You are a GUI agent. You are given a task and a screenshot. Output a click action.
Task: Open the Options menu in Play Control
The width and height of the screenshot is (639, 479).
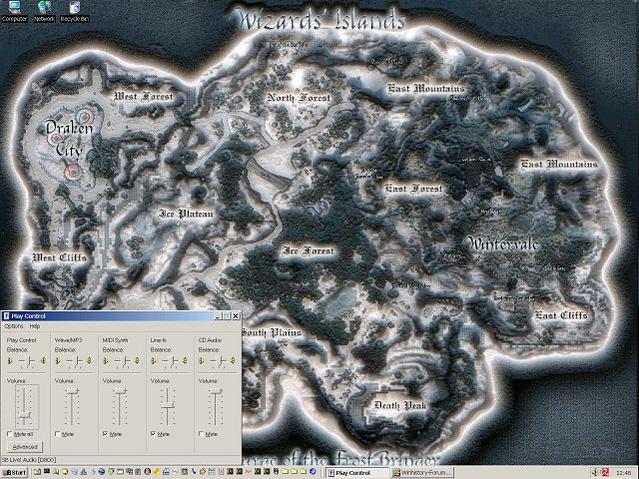(x=13, y=326)
